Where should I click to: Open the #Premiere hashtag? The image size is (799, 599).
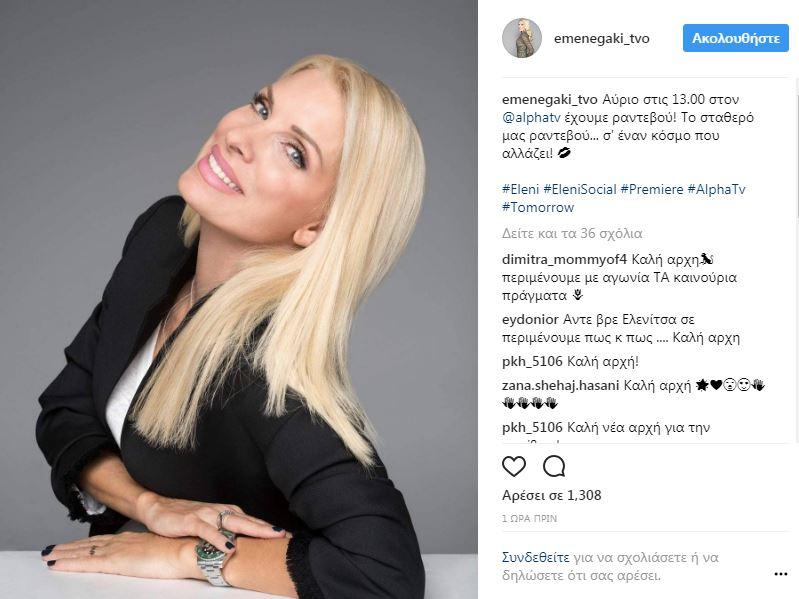tap(652, 189)
